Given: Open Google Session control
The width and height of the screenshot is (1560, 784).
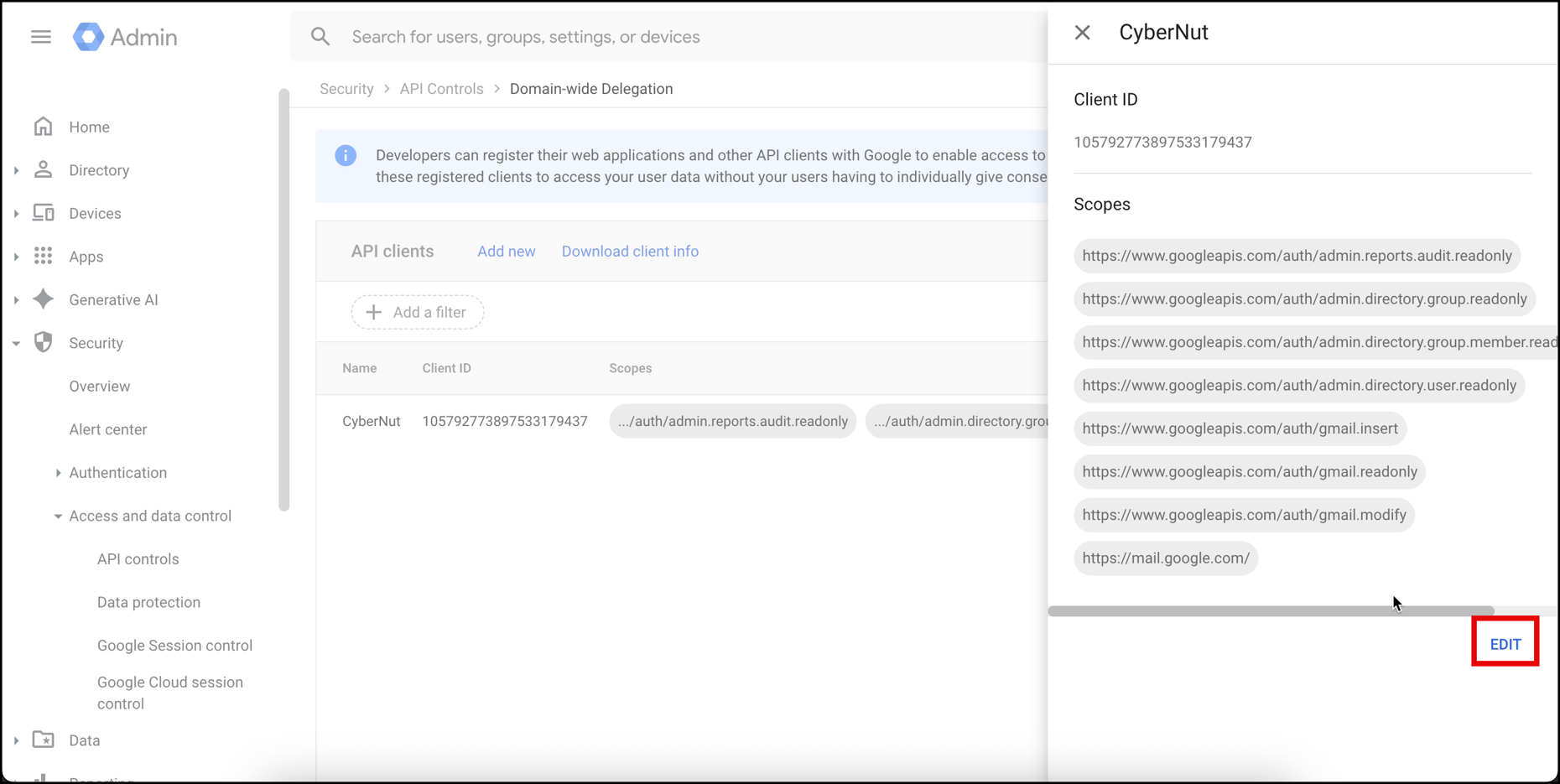Looking at the screenshot, I should (x=174, y=646).
